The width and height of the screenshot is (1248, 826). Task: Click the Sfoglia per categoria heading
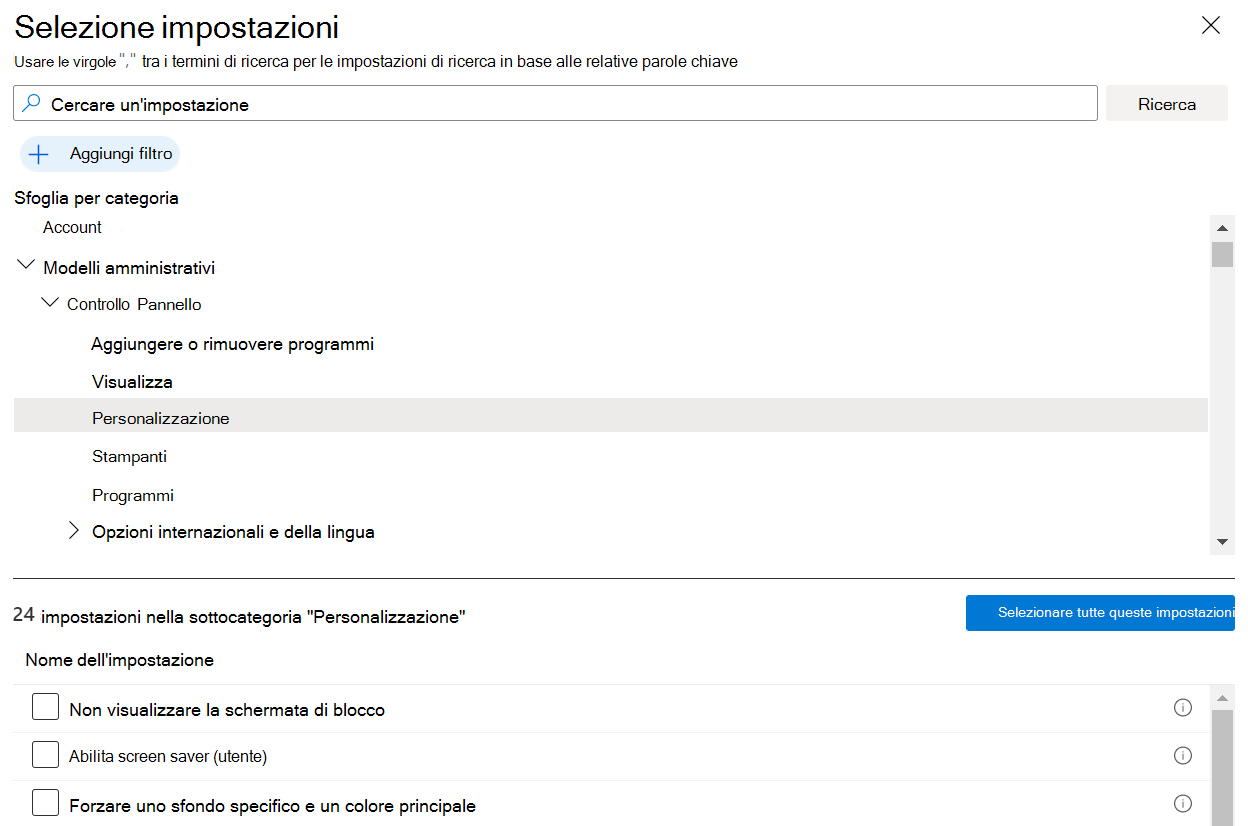96,198
